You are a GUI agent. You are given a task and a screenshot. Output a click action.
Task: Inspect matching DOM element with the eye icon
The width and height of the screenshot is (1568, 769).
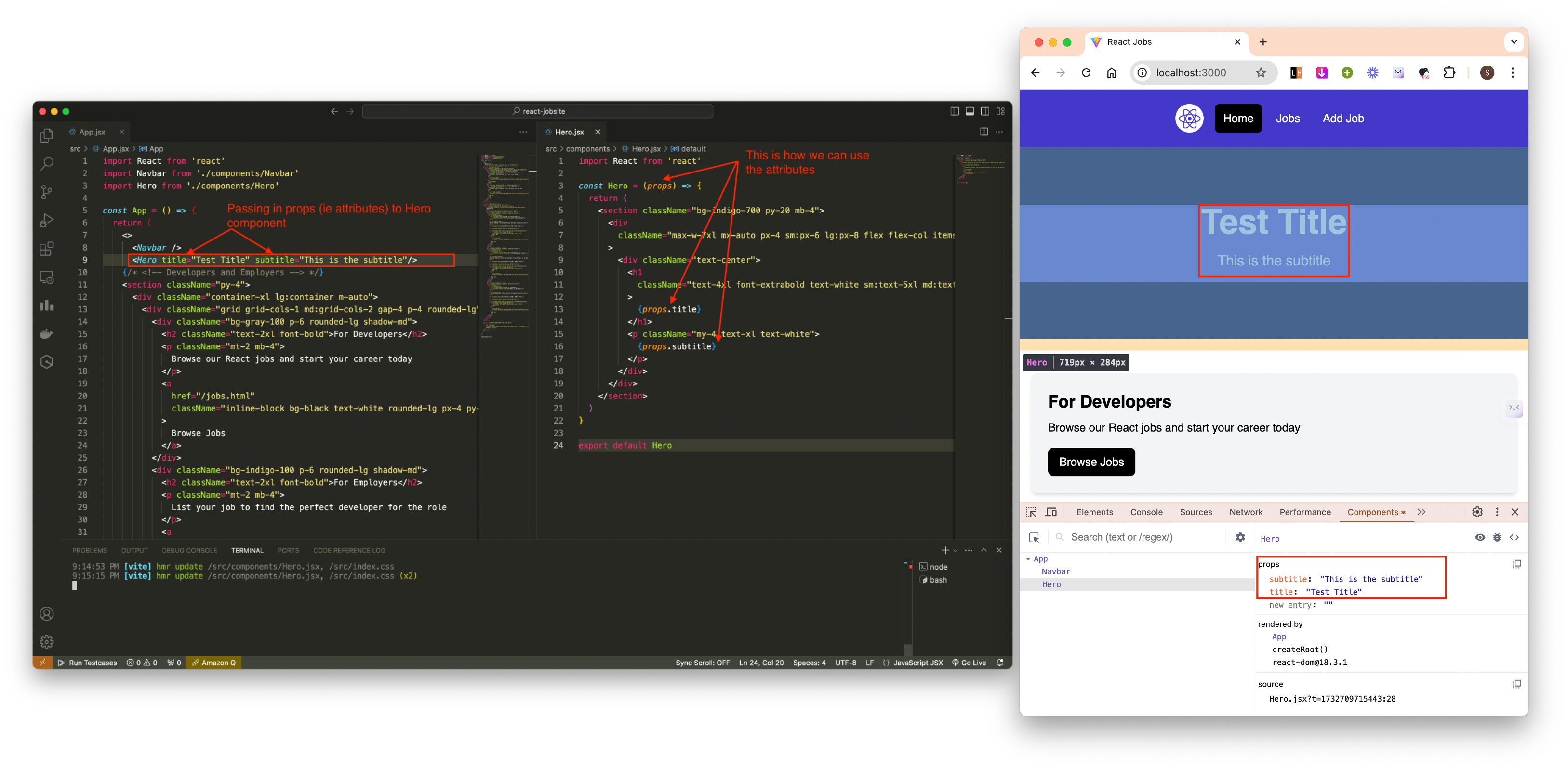[1480, 537]
